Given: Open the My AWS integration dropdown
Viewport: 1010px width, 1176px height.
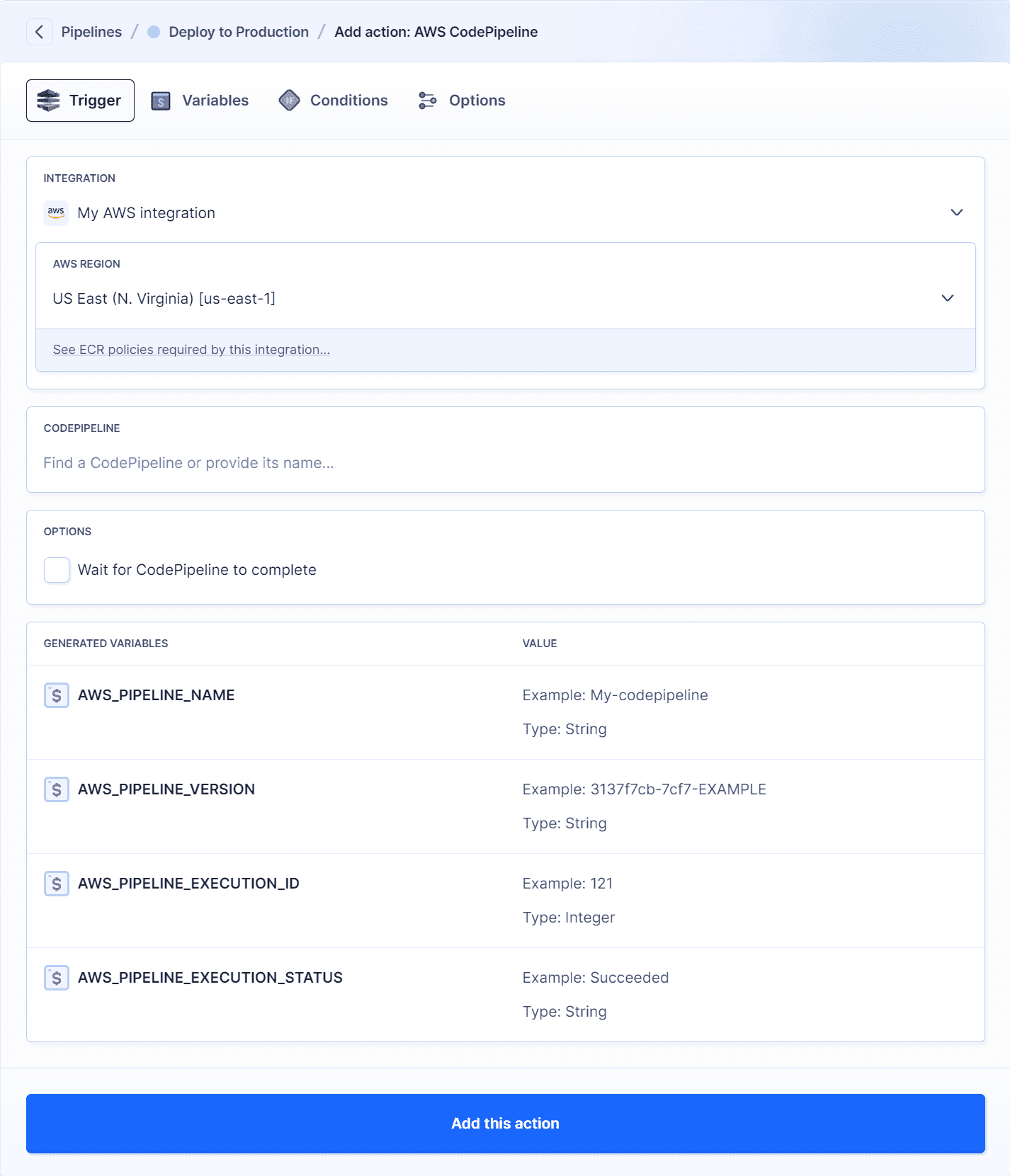Looking at the screenshot, I should 506,212.
